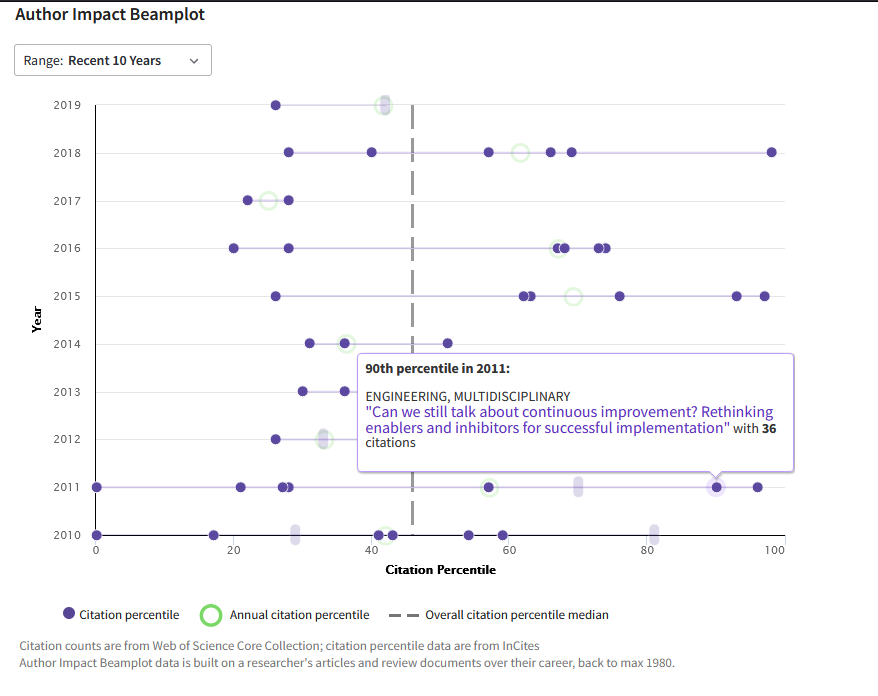Click the 2018 dot at 98th percentile
Screen dimensions: 878x696
[x=771, y=152]
